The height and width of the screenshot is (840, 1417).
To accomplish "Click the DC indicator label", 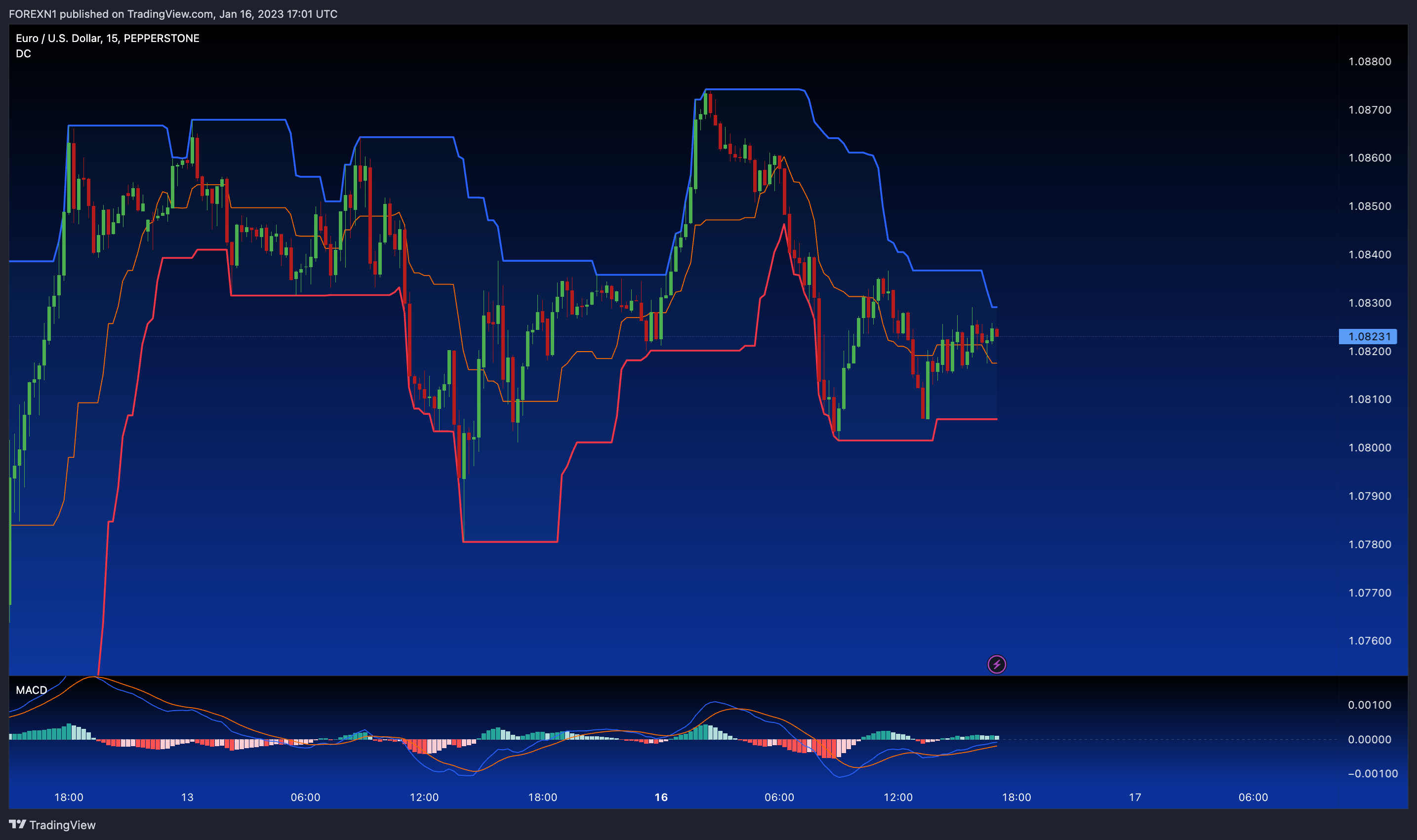I will click(x=23, y=54).
